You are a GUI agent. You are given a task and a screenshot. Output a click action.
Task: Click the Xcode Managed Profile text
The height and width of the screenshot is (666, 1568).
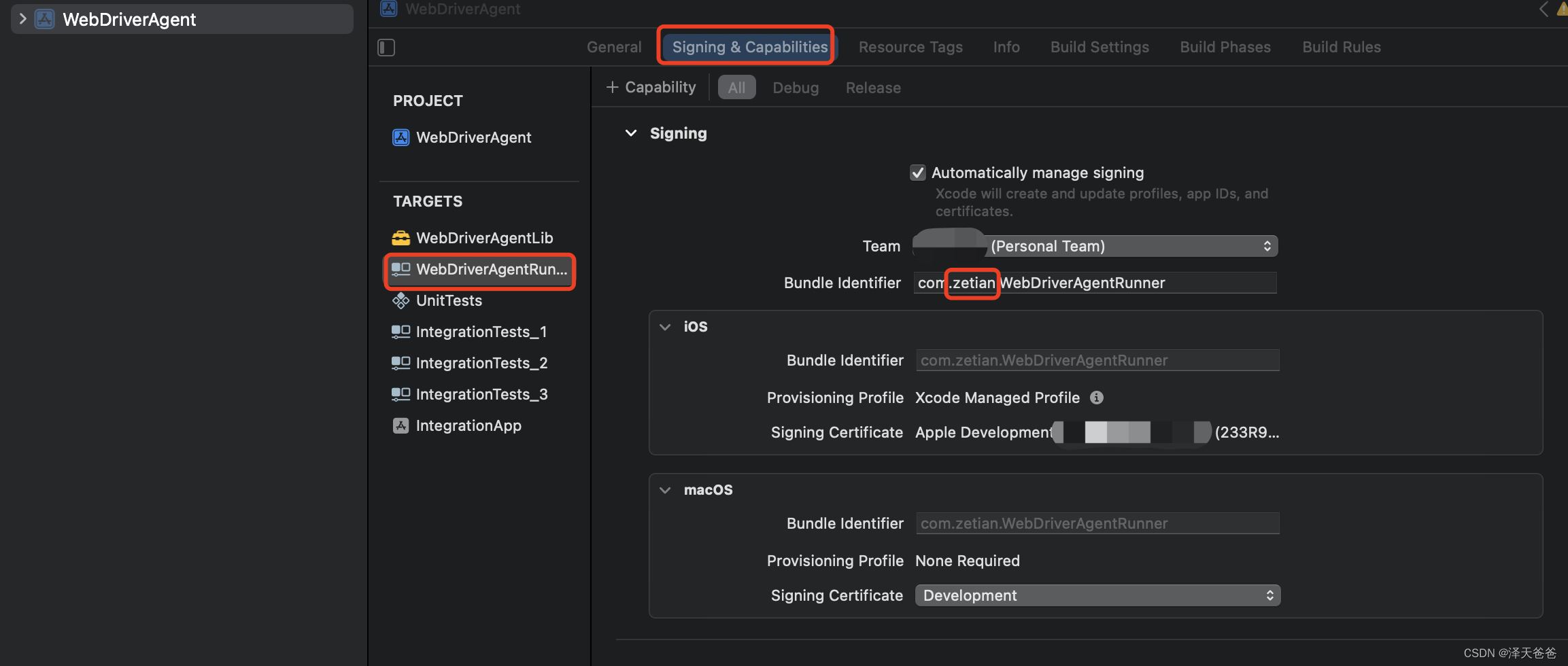[x=998, y=398]
